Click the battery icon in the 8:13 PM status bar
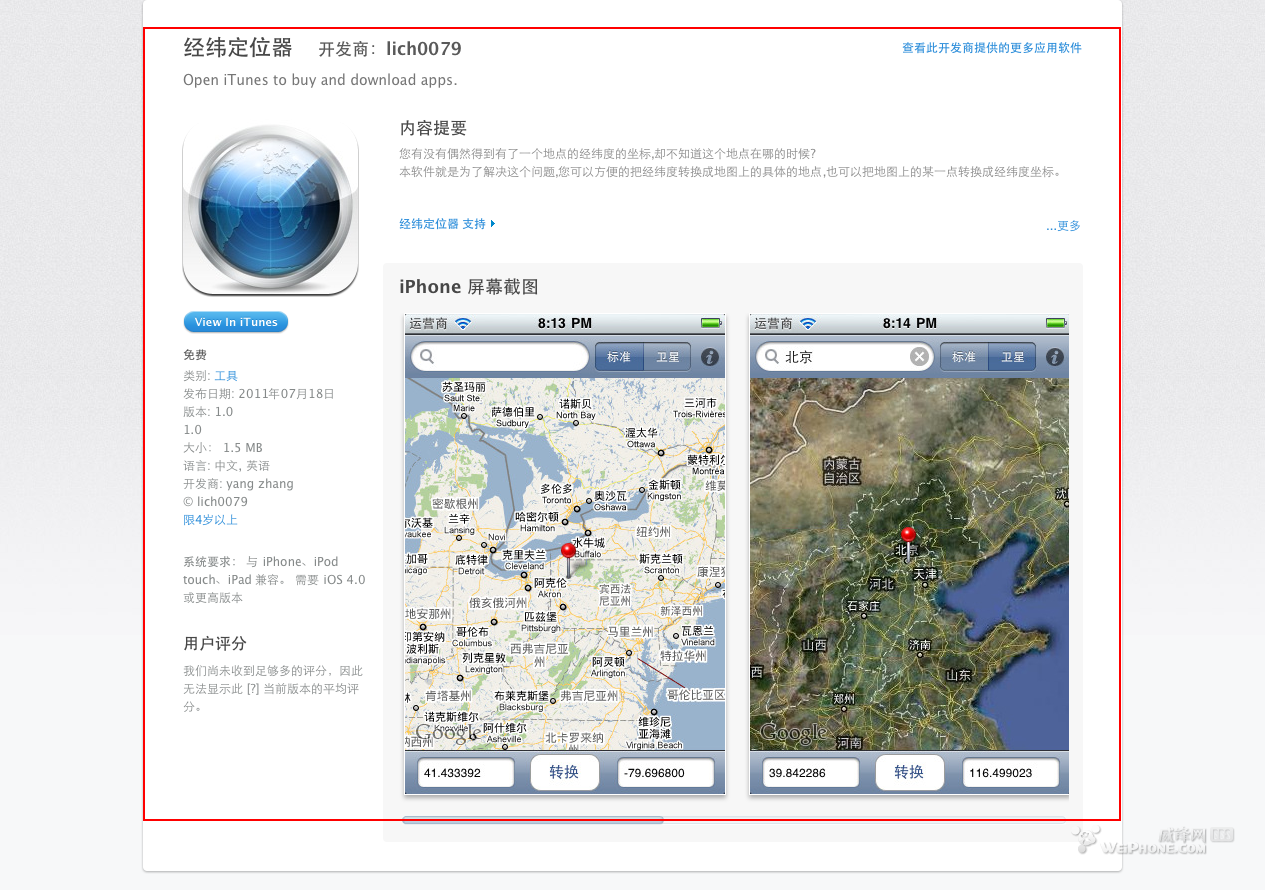The height and width of the screenshot is (890, 1265). (712, 323)
